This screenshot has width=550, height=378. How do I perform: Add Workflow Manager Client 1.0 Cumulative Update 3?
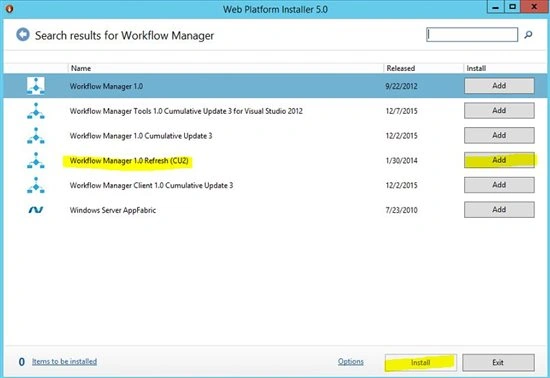pyautogui.click(x=499, y=185)
